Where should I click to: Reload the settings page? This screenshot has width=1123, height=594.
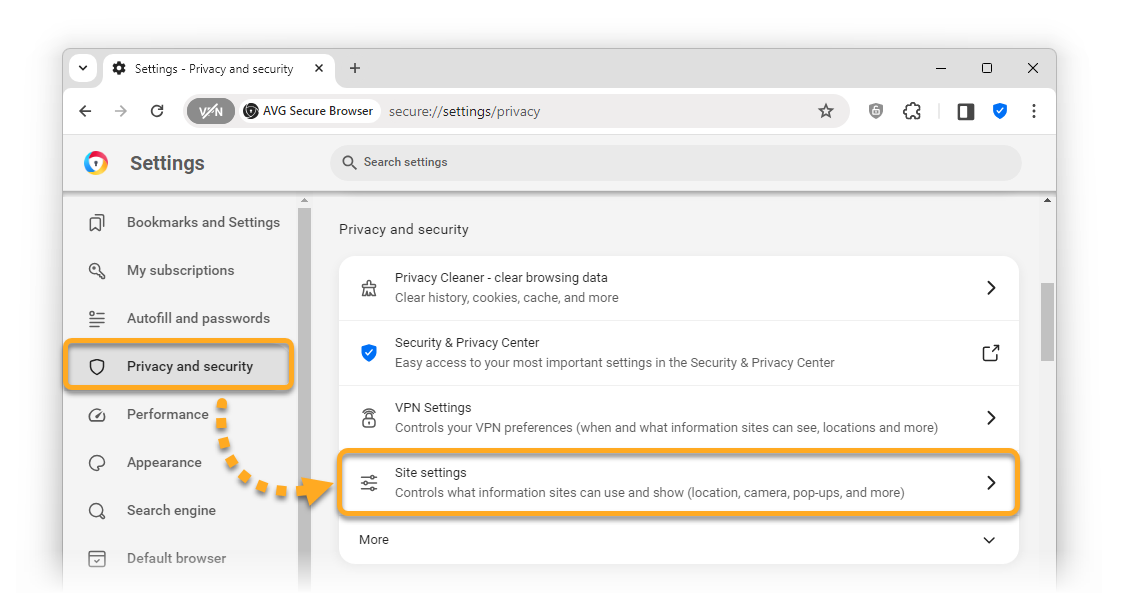[157, 111]
